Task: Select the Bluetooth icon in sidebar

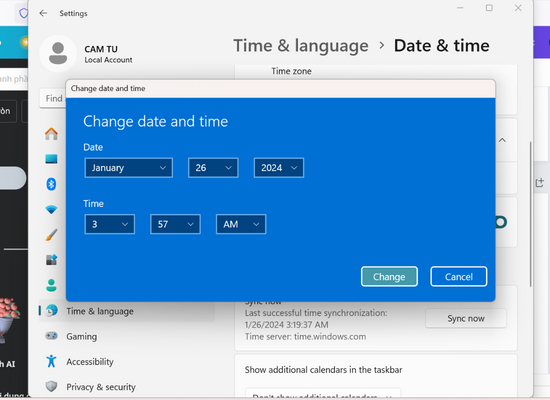Action: coord(51,184)
